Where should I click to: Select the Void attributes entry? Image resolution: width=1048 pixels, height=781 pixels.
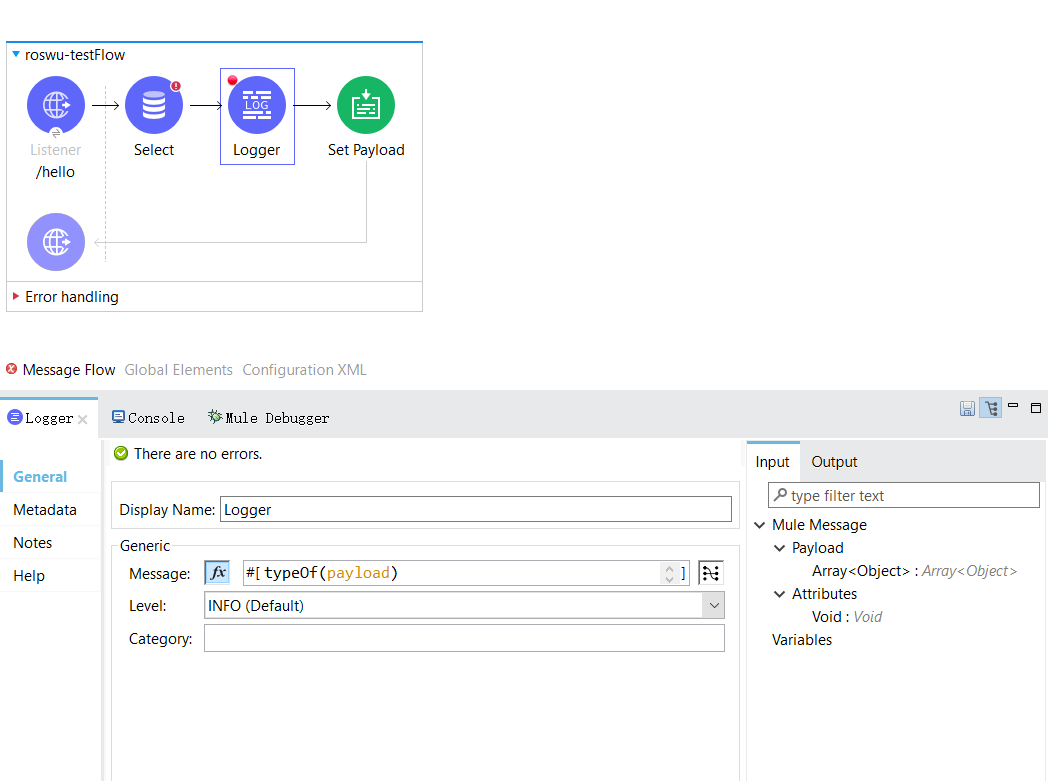tap(847, 617)
